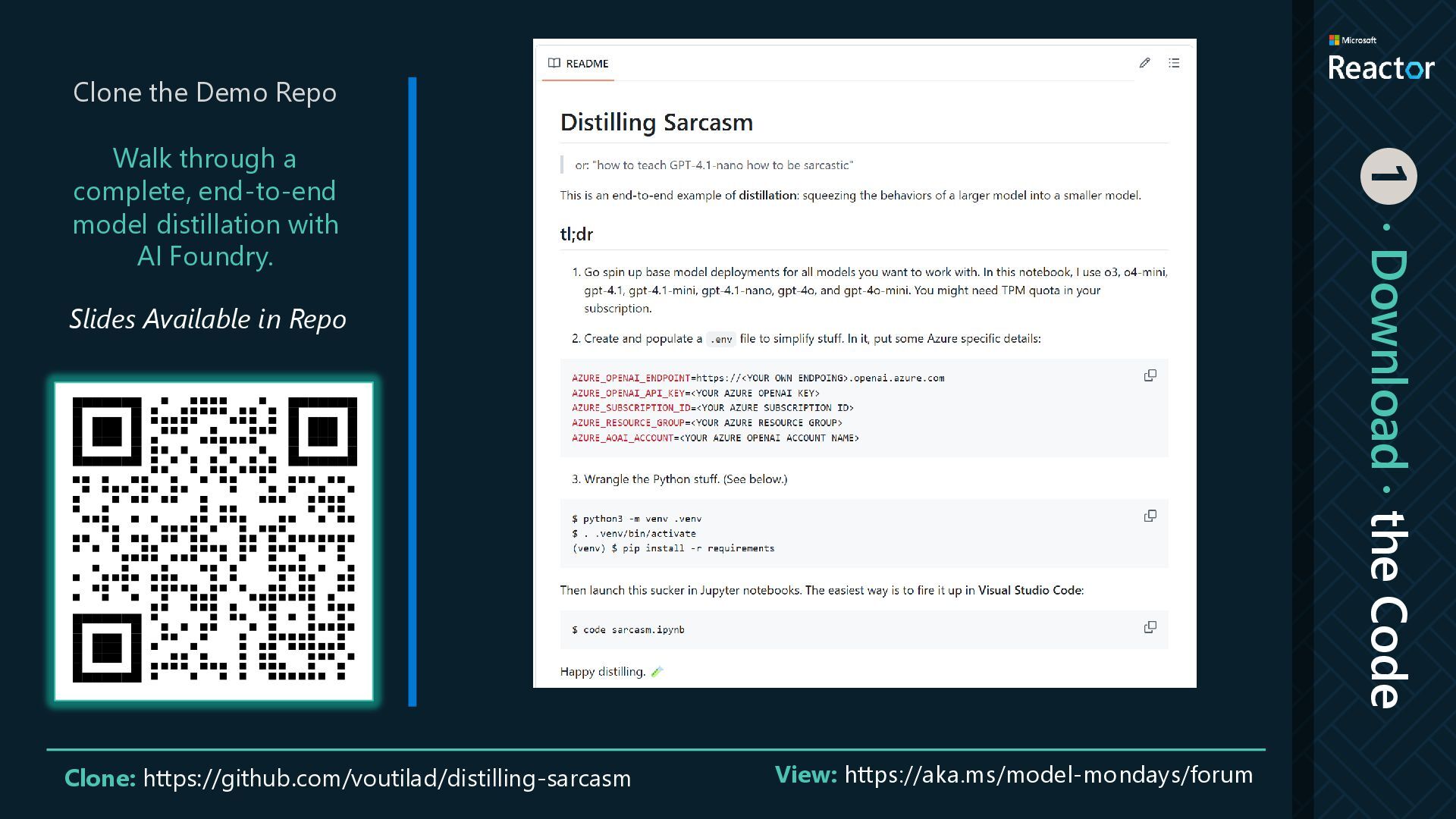Click the bold 'Visual Studio Code' text
Viewport: 1456px width, 819px height.
(x=1029, y=590)
